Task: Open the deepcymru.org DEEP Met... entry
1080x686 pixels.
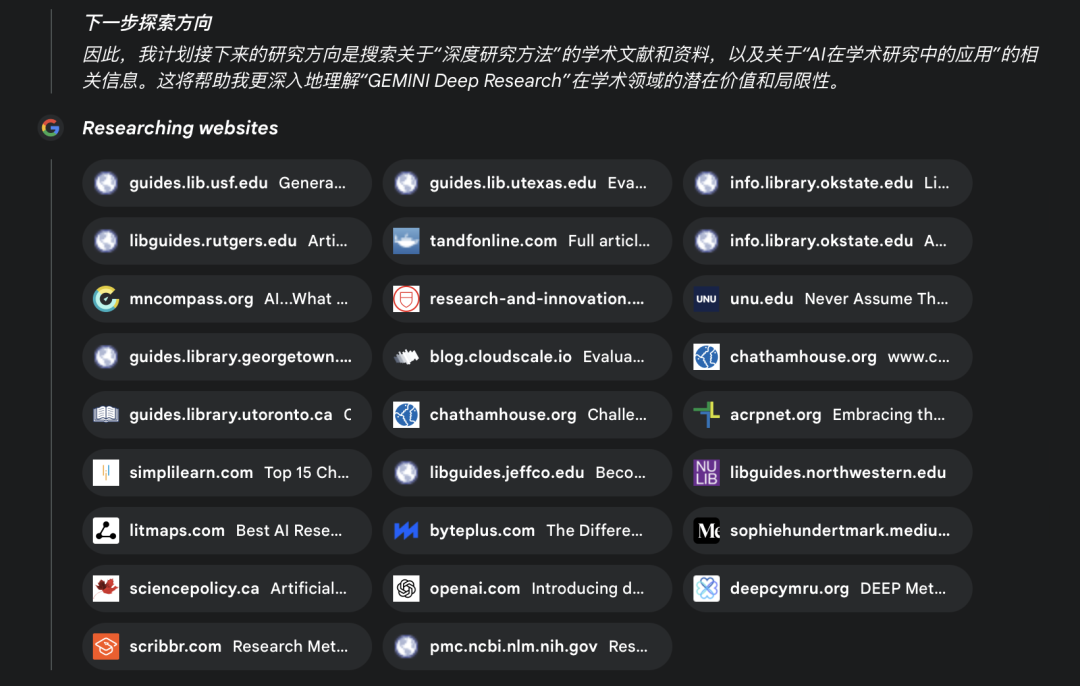Action: tap(827, 588)
